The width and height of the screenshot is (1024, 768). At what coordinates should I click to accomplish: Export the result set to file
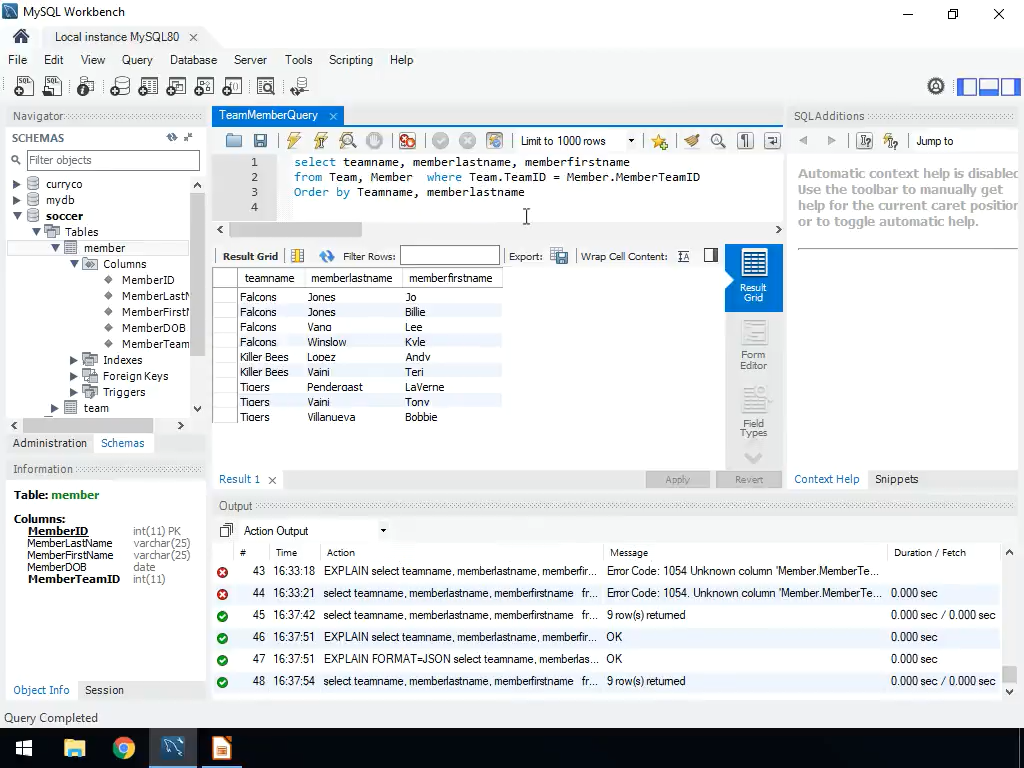[559, 256]
